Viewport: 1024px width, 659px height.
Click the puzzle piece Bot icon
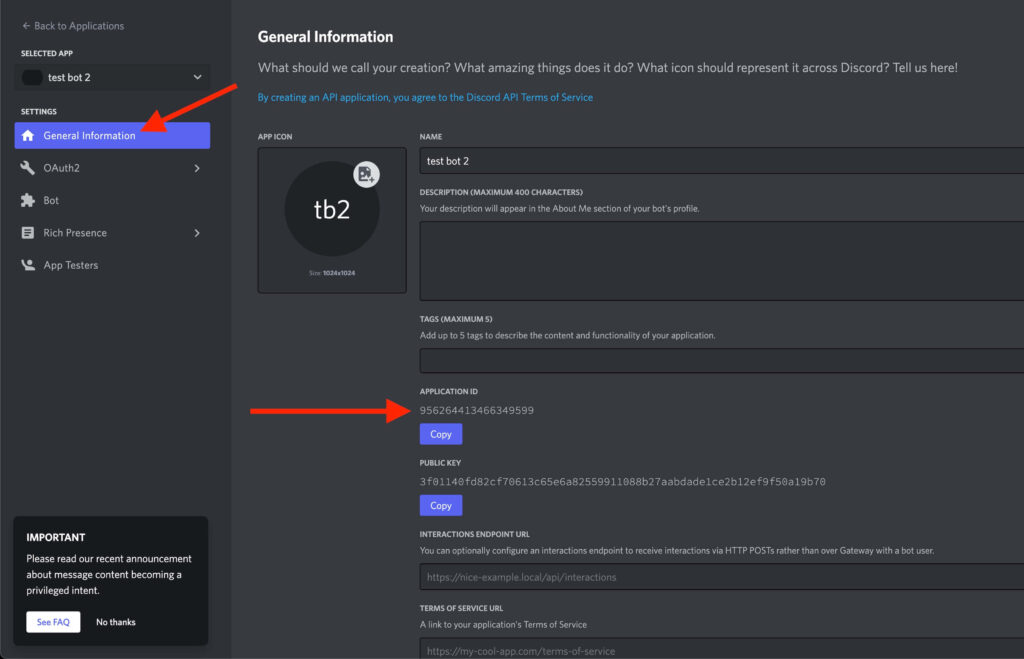click(x=27, y=200)
